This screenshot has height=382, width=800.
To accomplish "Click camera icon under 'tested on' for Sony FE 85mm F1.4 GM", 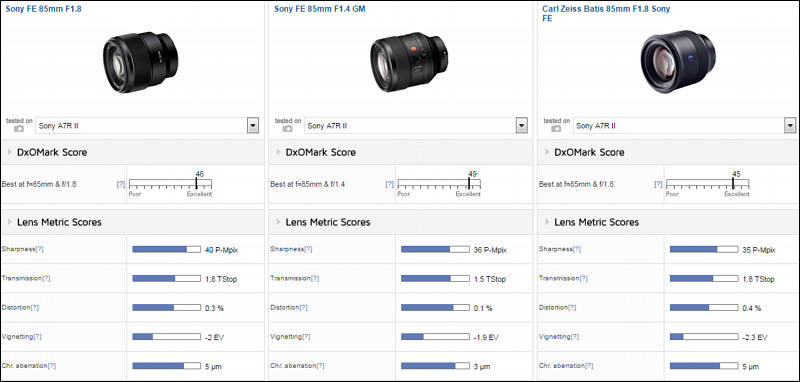I will click(288, 129).
